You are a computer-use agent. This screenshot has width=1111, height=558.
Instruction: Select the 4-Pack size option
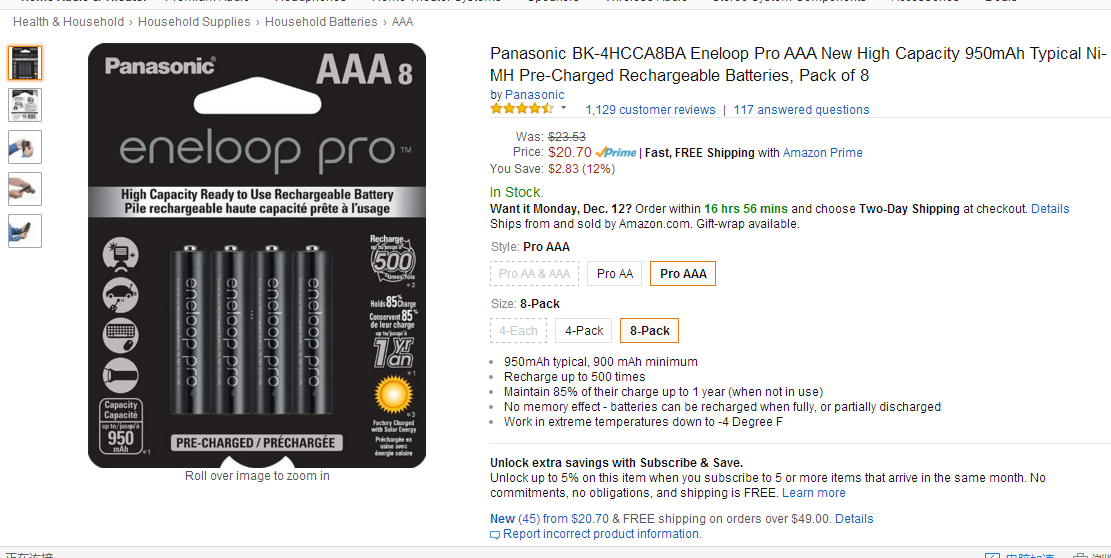point(584,331)
